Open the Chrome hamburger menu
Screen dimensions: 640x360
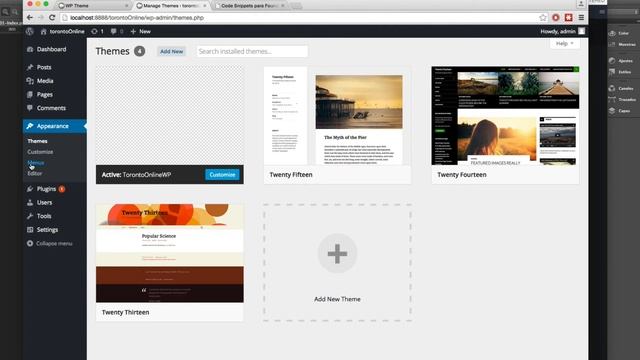[581, 18]
